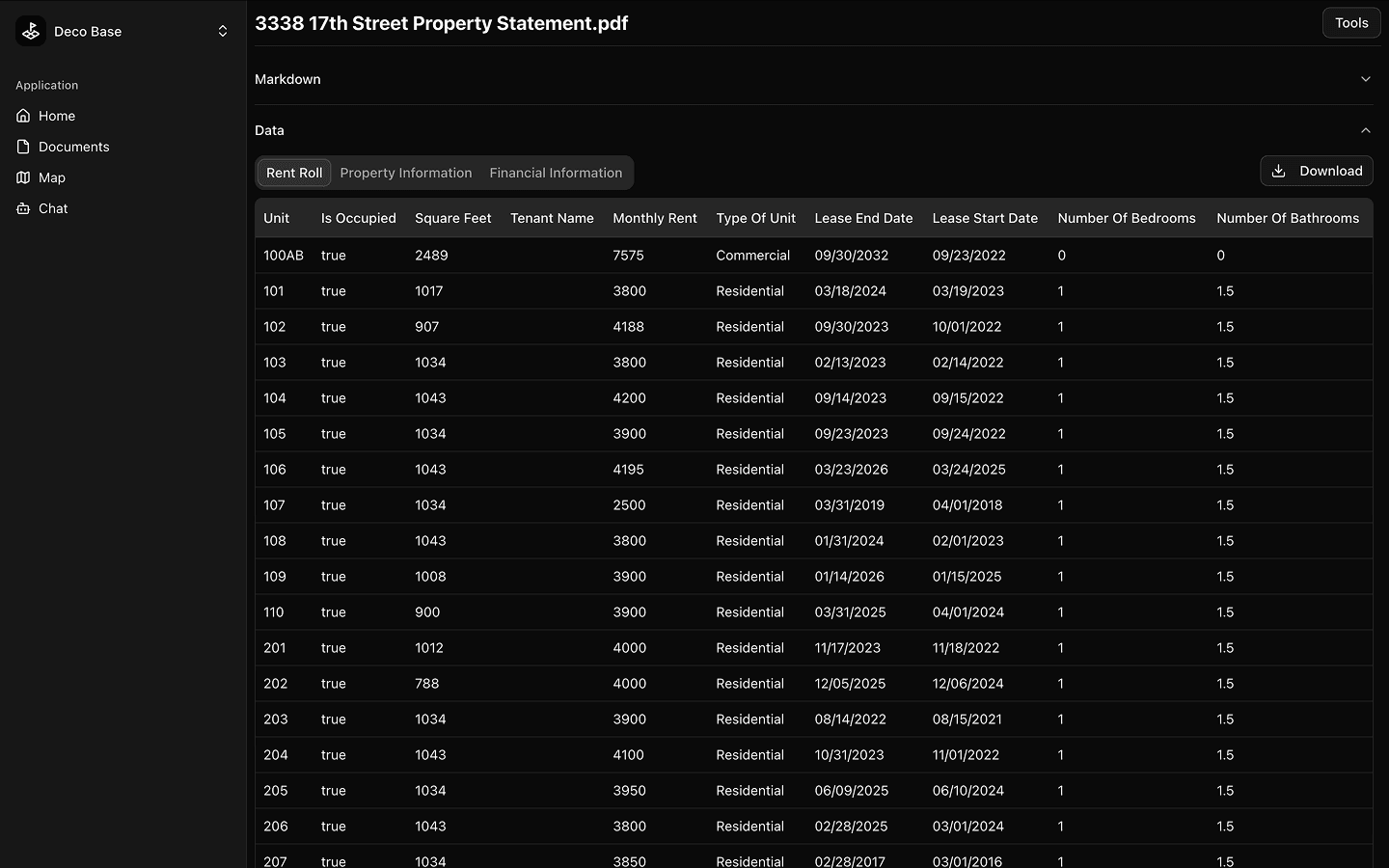1389x868 pixels.
Task: Switch to the Financial Information tab
Action: click(556, 173)
